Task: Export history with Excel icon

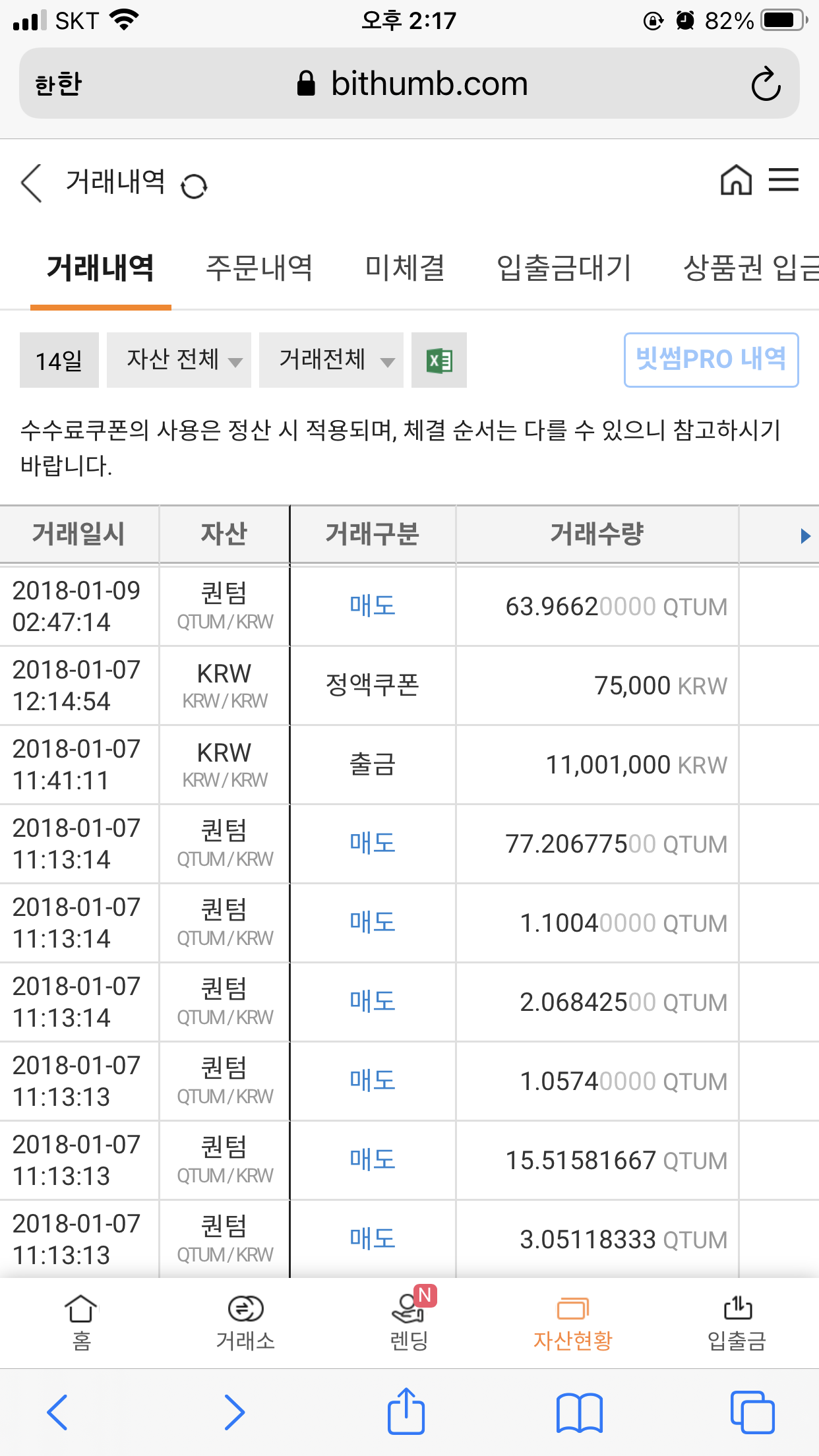Action: click(439, 360)
